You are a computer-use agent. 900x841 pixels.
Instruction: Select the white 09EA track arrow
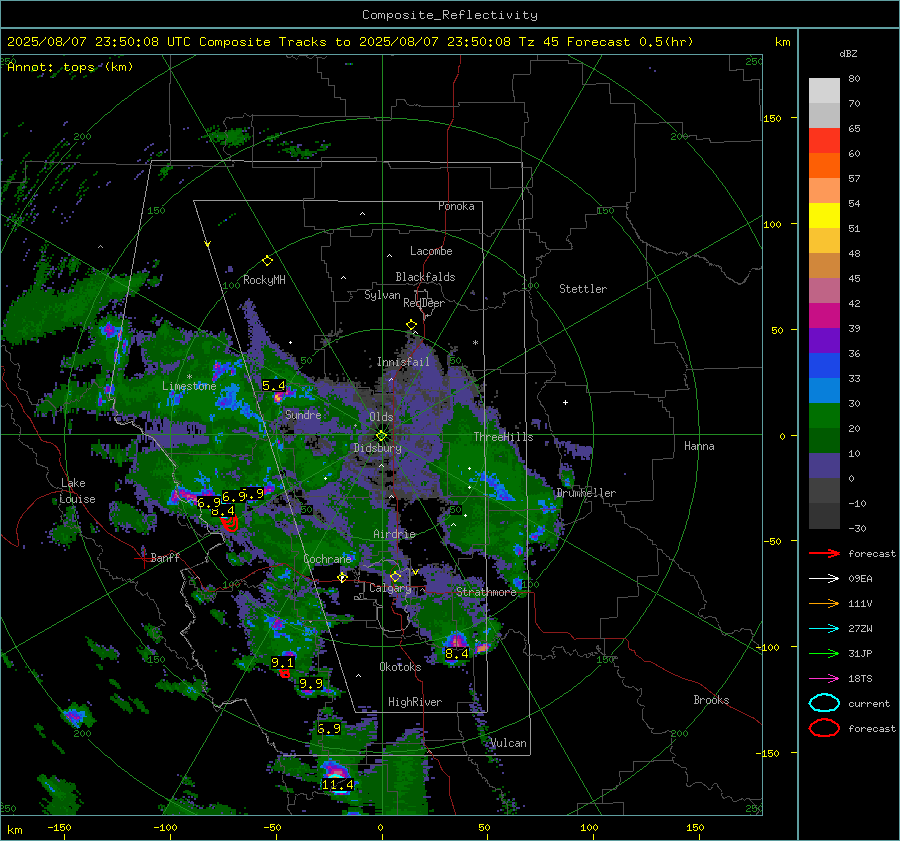(824, 579)
